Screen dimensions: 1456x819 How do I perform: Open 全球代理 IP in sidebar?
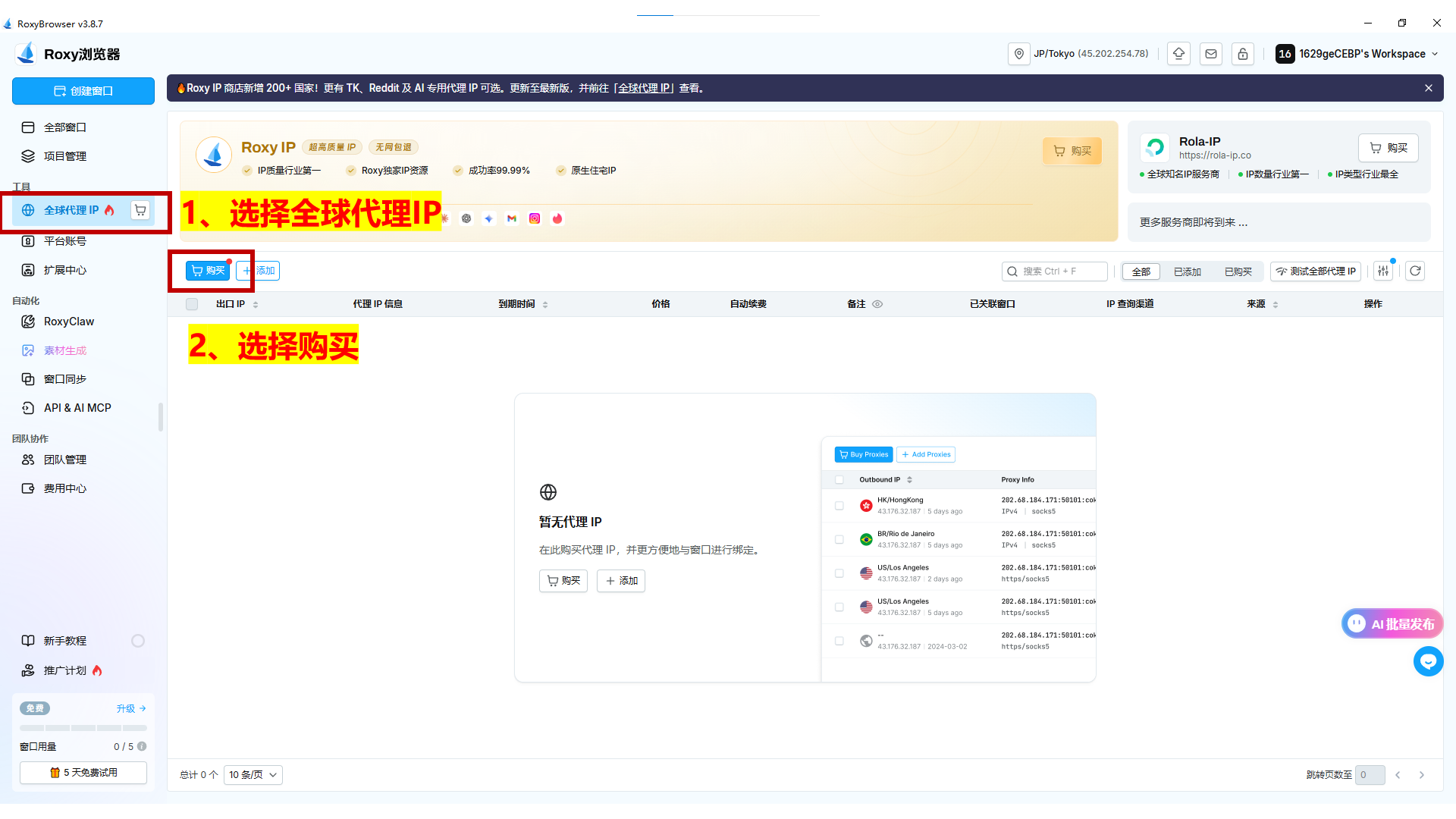71,210
